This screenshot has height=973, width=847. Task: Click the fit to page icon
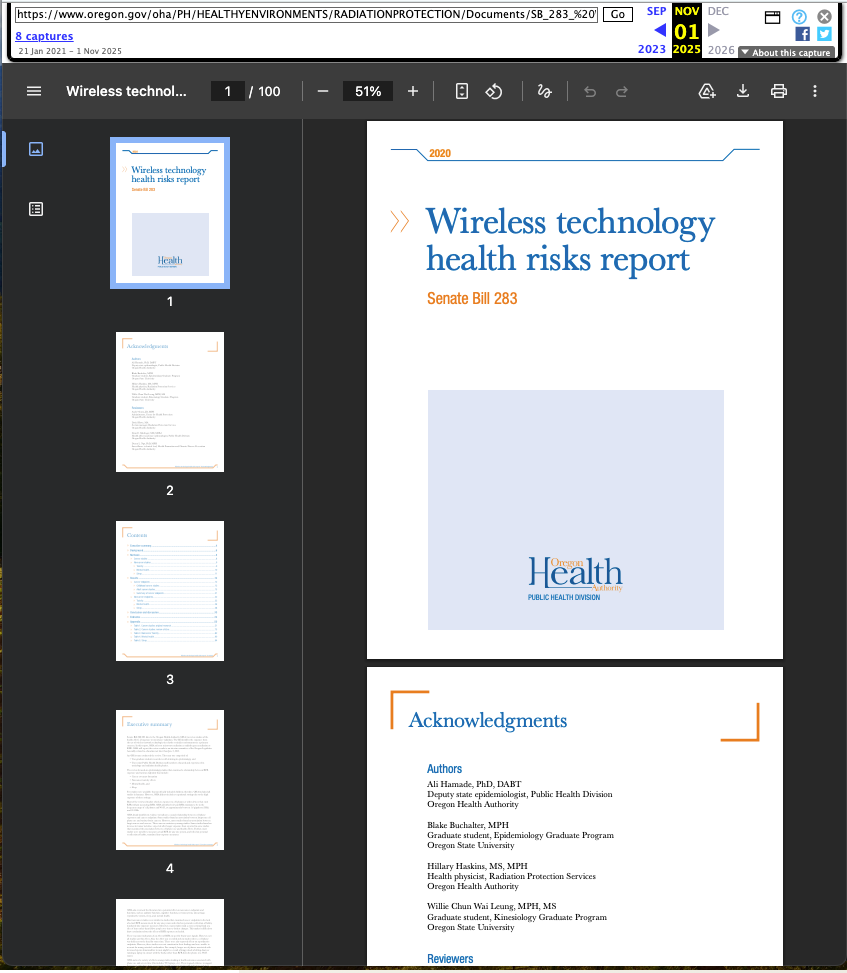click(x=462, y=91)
